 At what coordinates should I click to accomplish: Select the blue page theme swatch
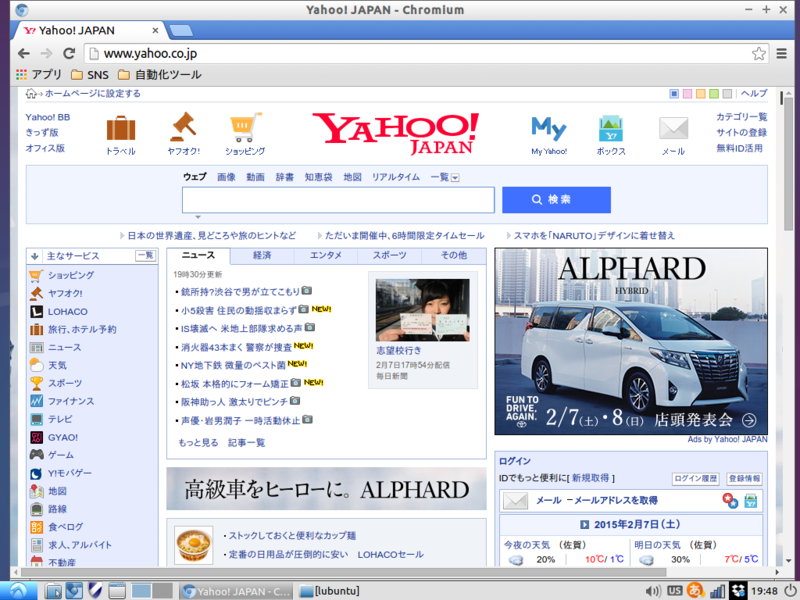click(674, 94)
